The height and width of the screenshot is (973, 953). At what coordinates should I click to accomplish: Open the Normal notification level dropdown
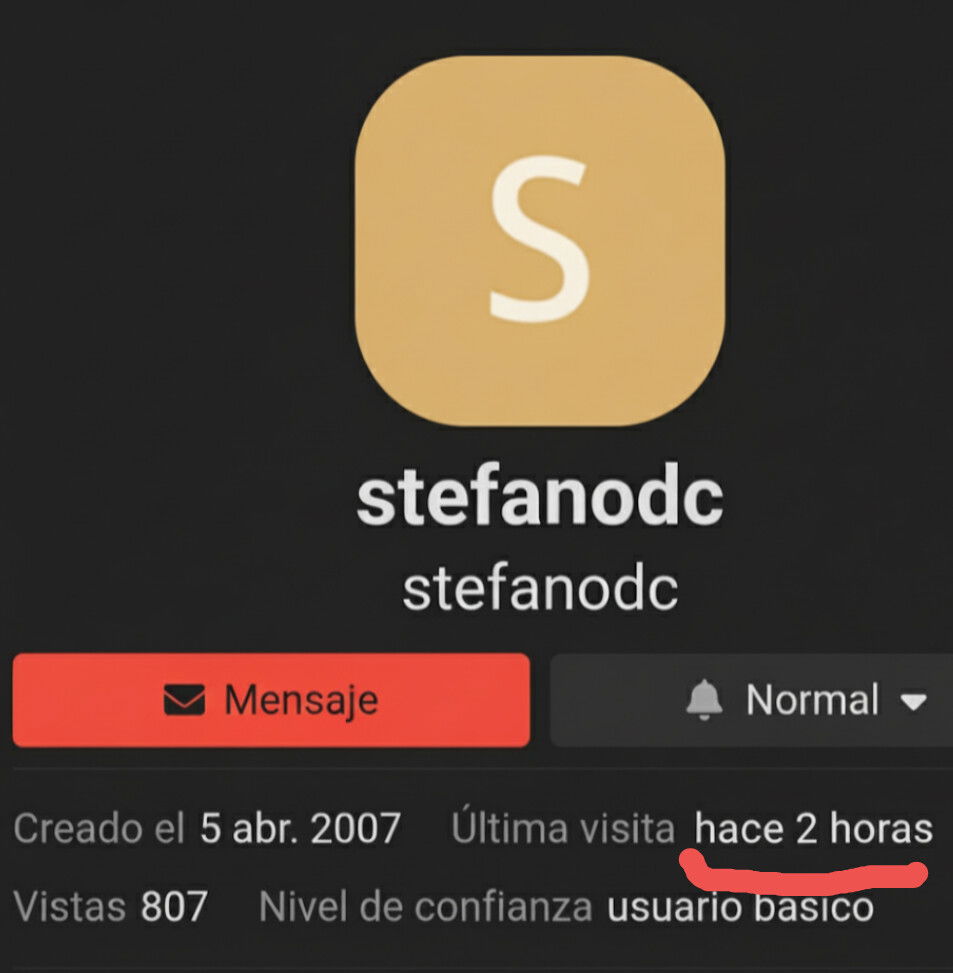point(751,700)
